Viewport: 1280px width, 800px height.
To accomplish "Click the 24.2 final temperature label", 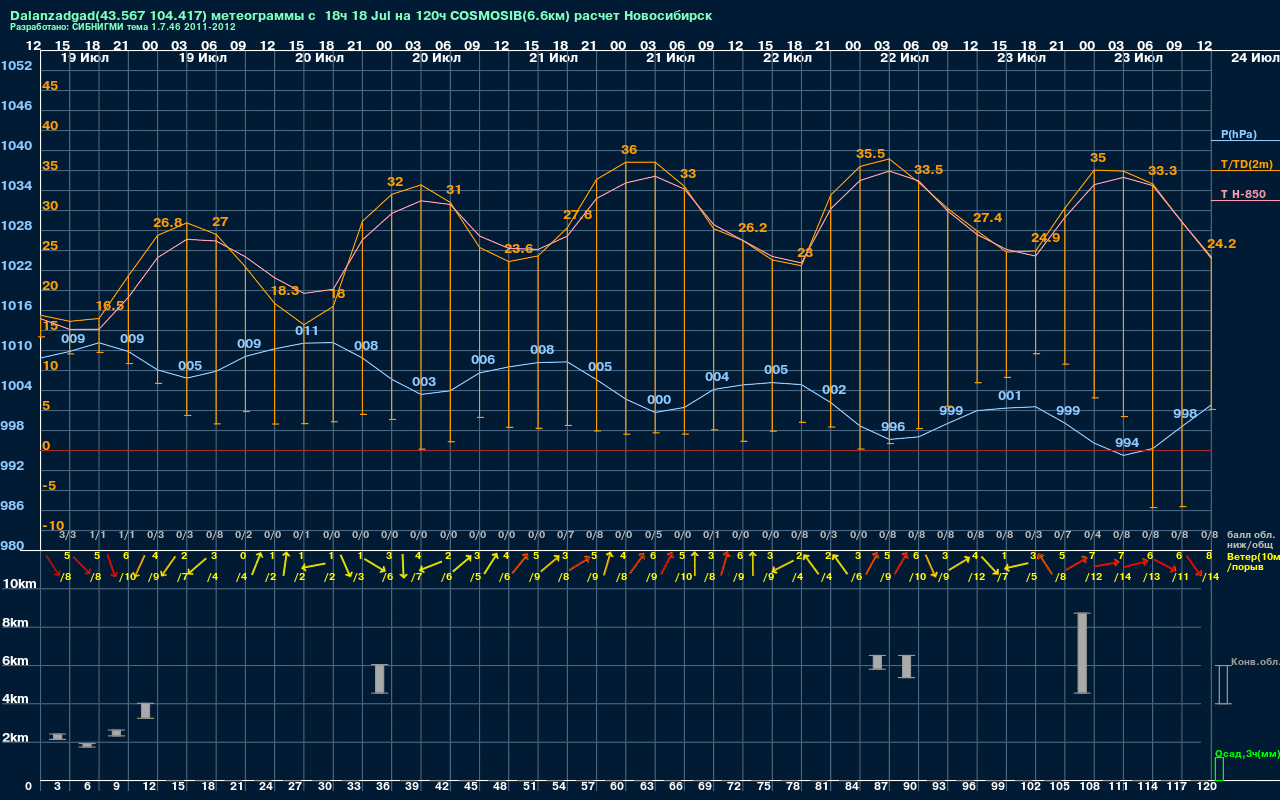I will (x=1221, y=244).
